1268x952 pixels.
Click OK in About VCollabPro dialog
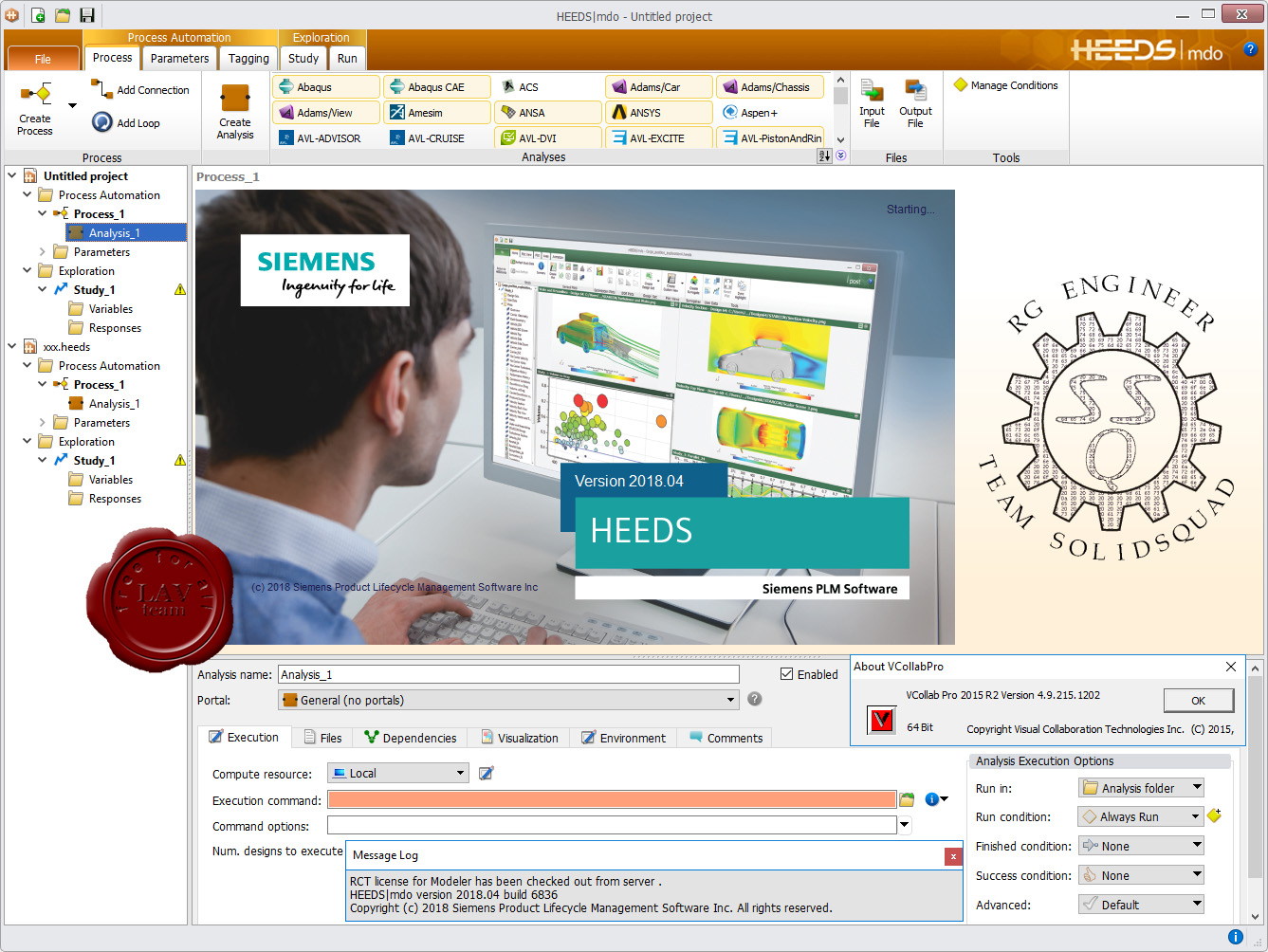[x=1199, y=701]
